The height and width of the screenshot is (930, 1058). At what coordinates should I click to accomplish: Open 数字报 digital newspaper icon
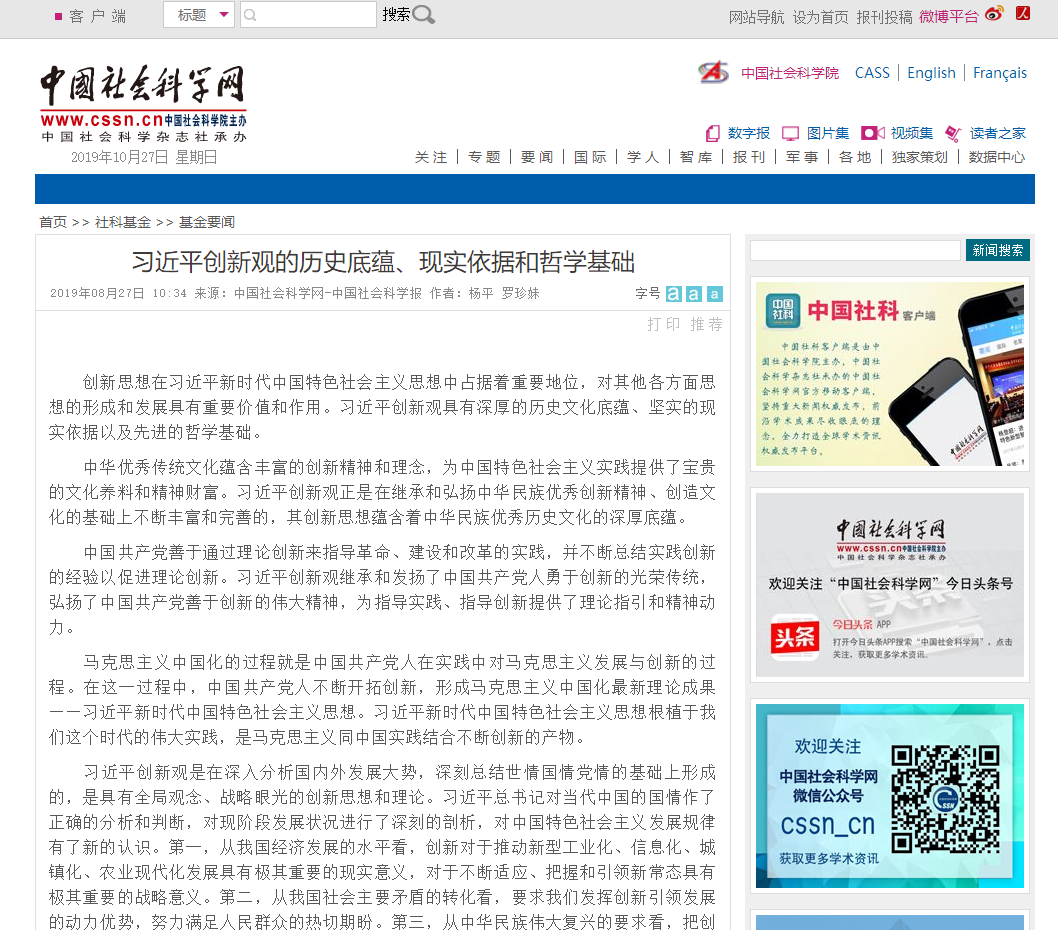click(x=712, y=133)
